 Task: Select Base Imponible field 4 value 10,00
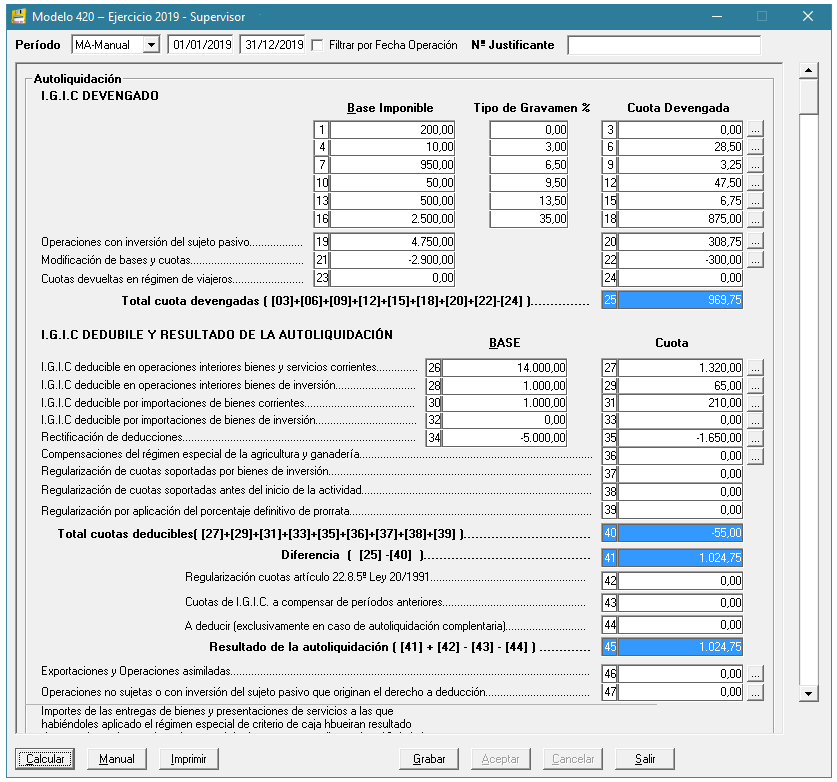[392, 147]
